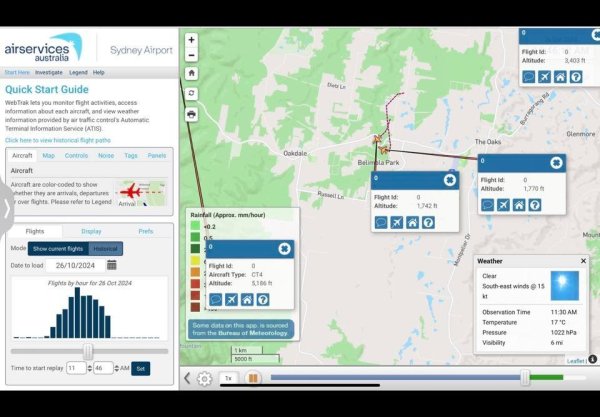Zoom in on the map

(x=191, y=40)
